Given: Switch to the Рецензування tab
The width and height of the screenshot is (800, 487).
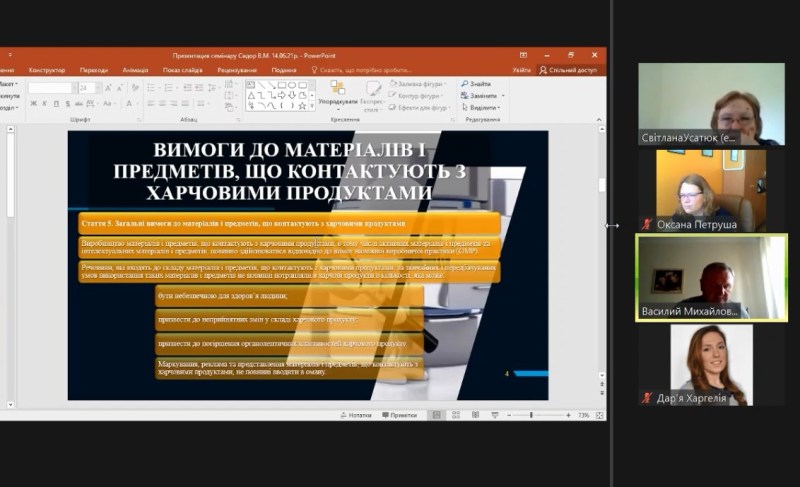Looking at the screenshot, I should [x=237, y=70].
